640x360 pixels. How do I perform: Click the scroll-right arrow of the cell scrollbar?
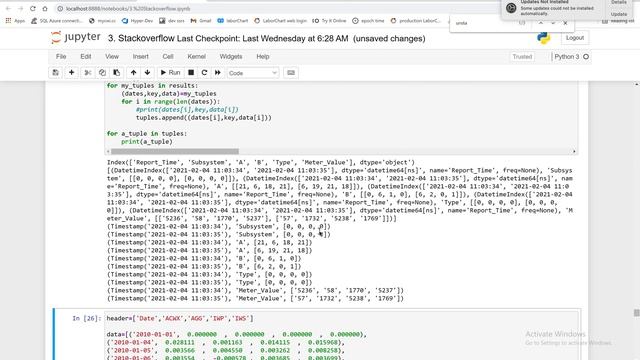point(574,151)
